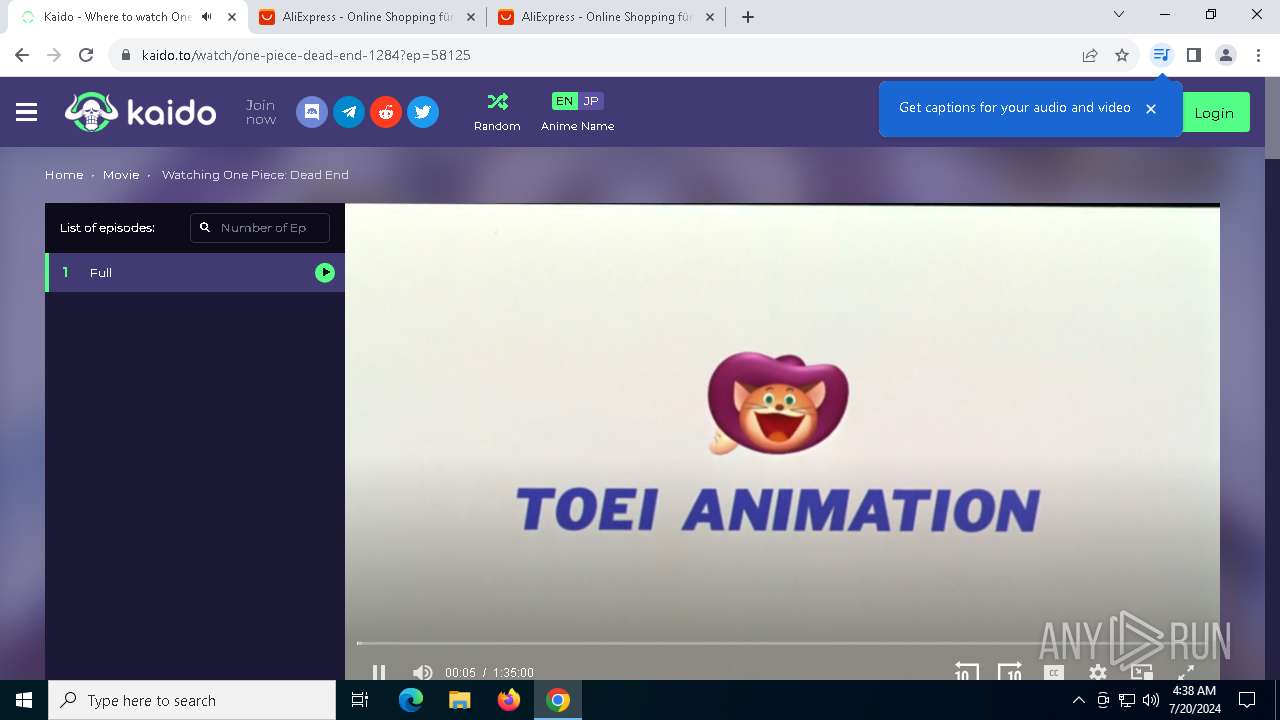Click the address bar URL
This screenshot has height=720, width=1280.
click(306, 55)
